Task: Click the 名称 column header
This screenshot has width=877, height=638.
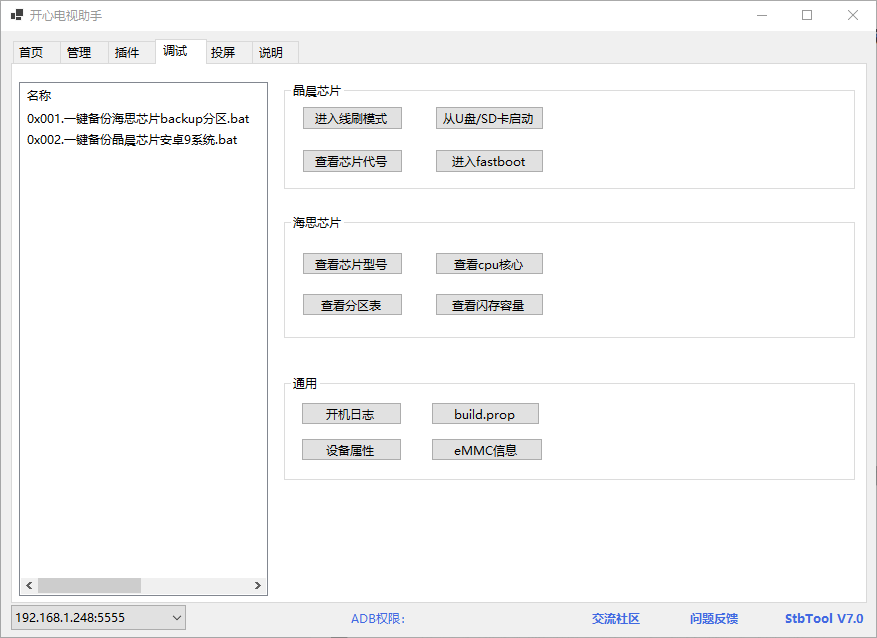Action: (39, 96)
